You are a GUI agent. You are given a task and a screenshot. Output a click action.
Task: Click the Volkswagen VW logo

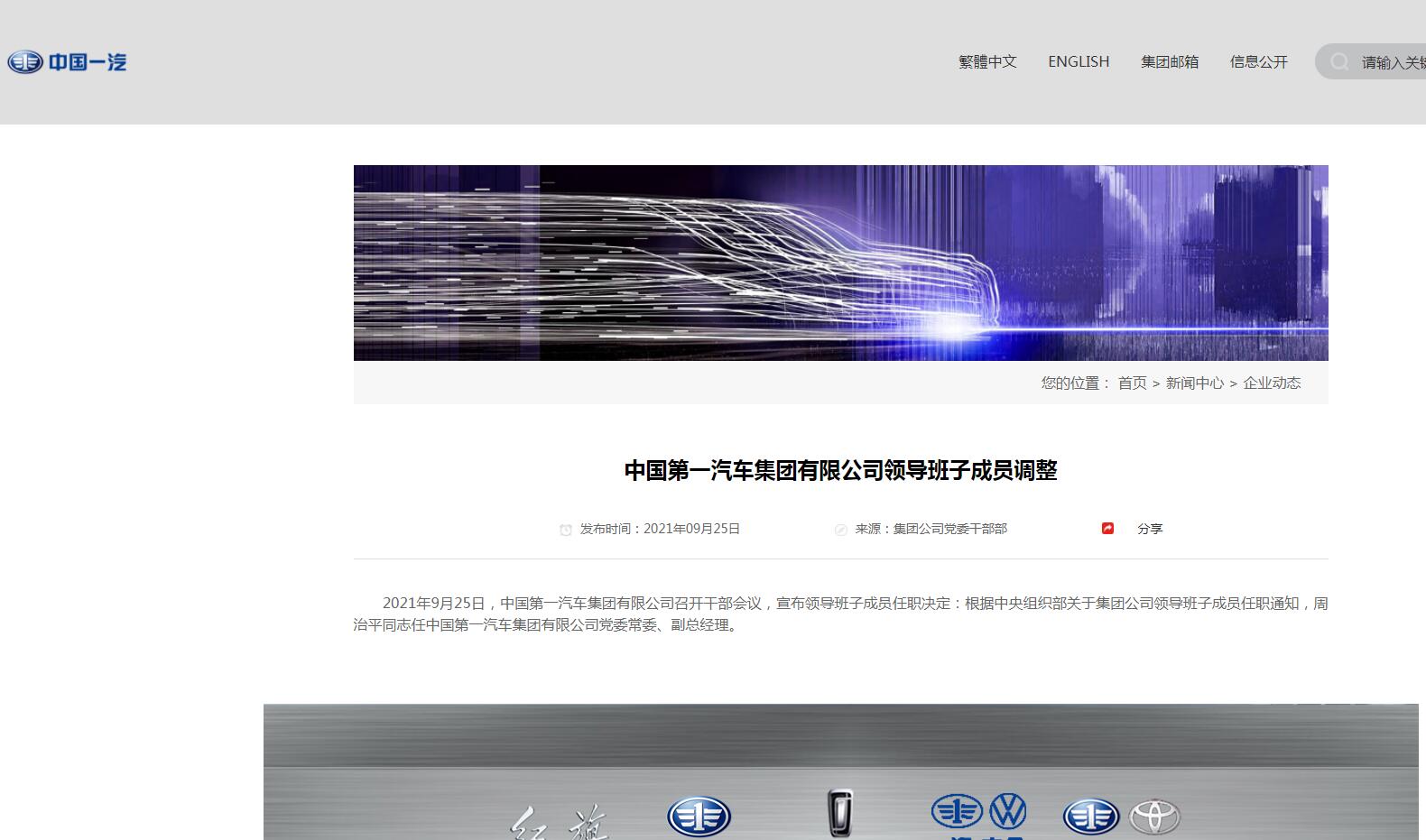pos(1007,812)
